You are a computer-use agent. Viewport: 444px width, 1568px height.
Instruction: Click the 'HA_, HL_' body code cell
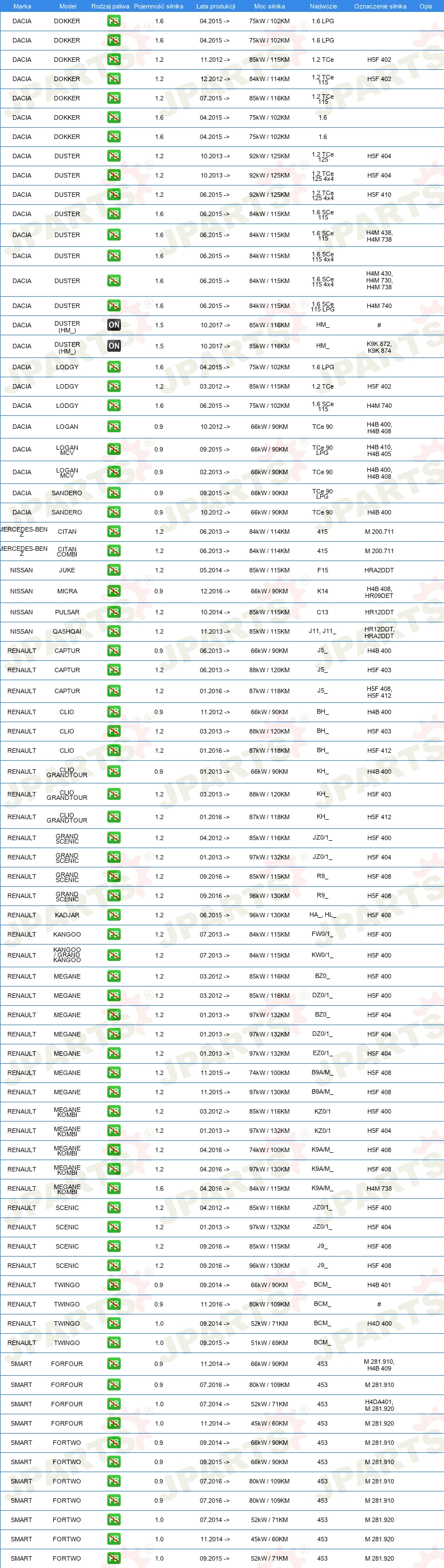[322, 915]
